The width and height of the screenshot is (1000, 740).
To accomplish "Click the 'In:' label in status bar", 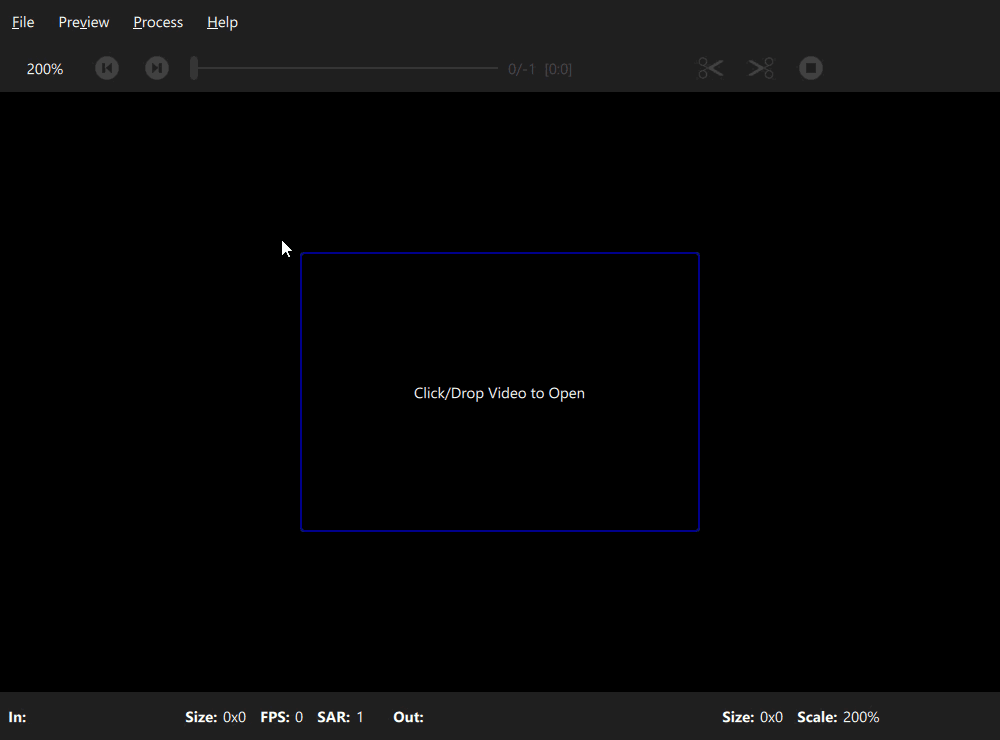I will click(18, 717).
